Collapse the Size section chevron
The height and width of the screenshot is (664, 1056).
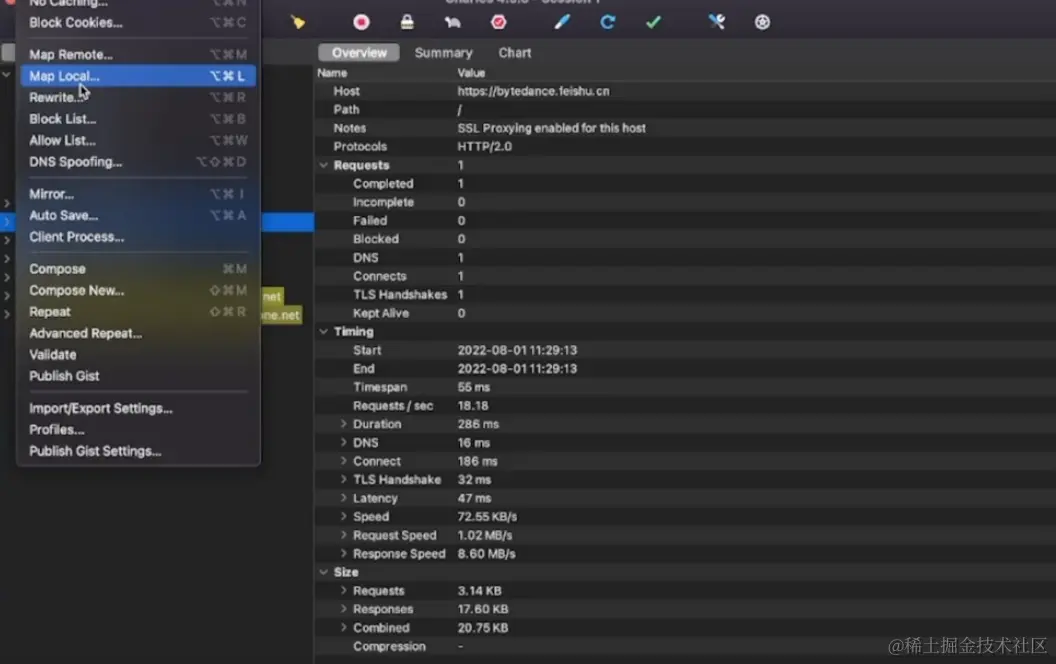(x=323, y=572)
